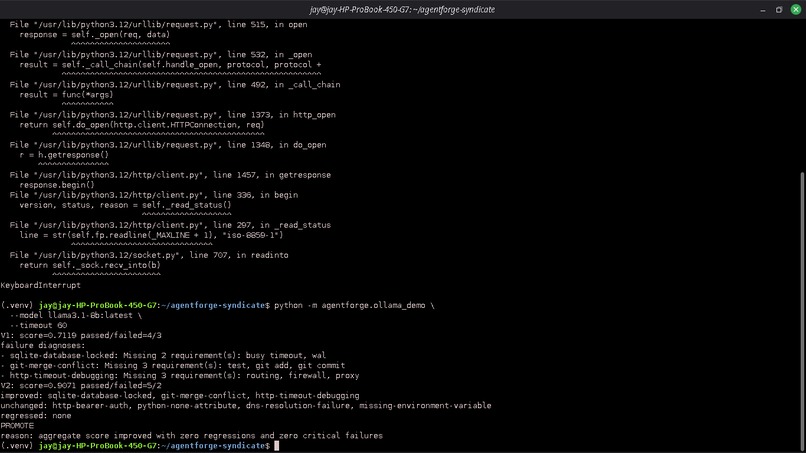Click the 'improved:' results line
806x453 pixels.
[x=180, y=395]
